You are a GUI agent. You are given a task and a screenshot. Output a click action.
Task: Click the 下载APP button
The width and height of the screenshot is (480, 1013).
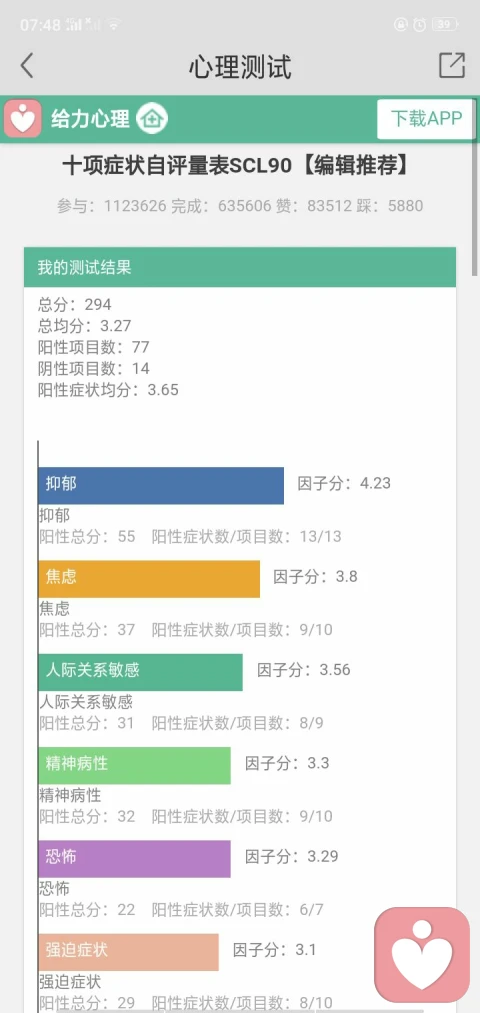tap(426, 119)
